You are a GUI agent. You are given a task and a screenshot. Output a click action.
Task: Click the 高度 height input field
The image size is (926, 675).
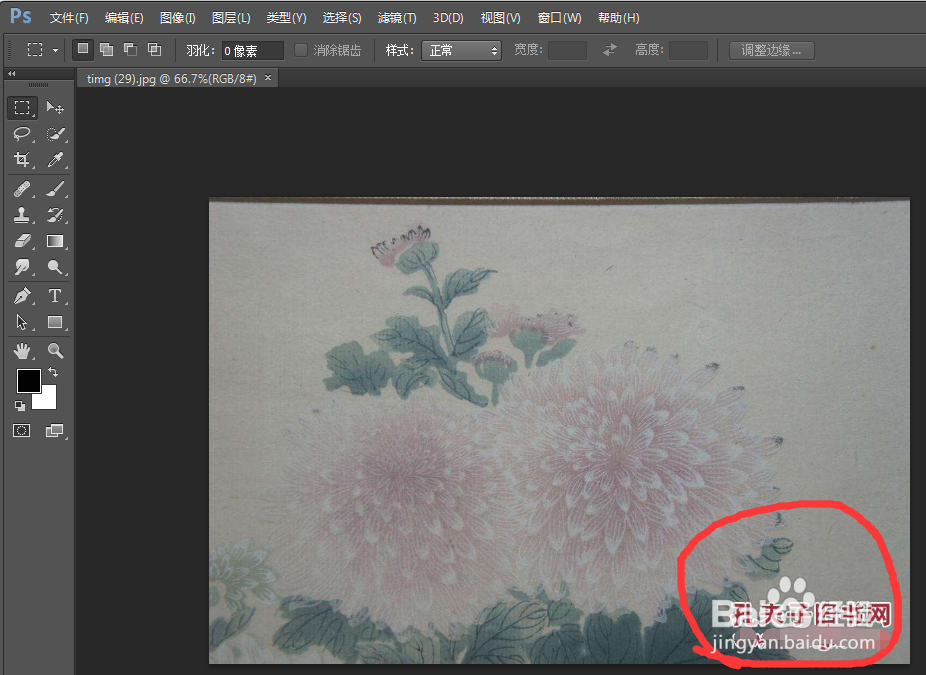click(688, 50)
